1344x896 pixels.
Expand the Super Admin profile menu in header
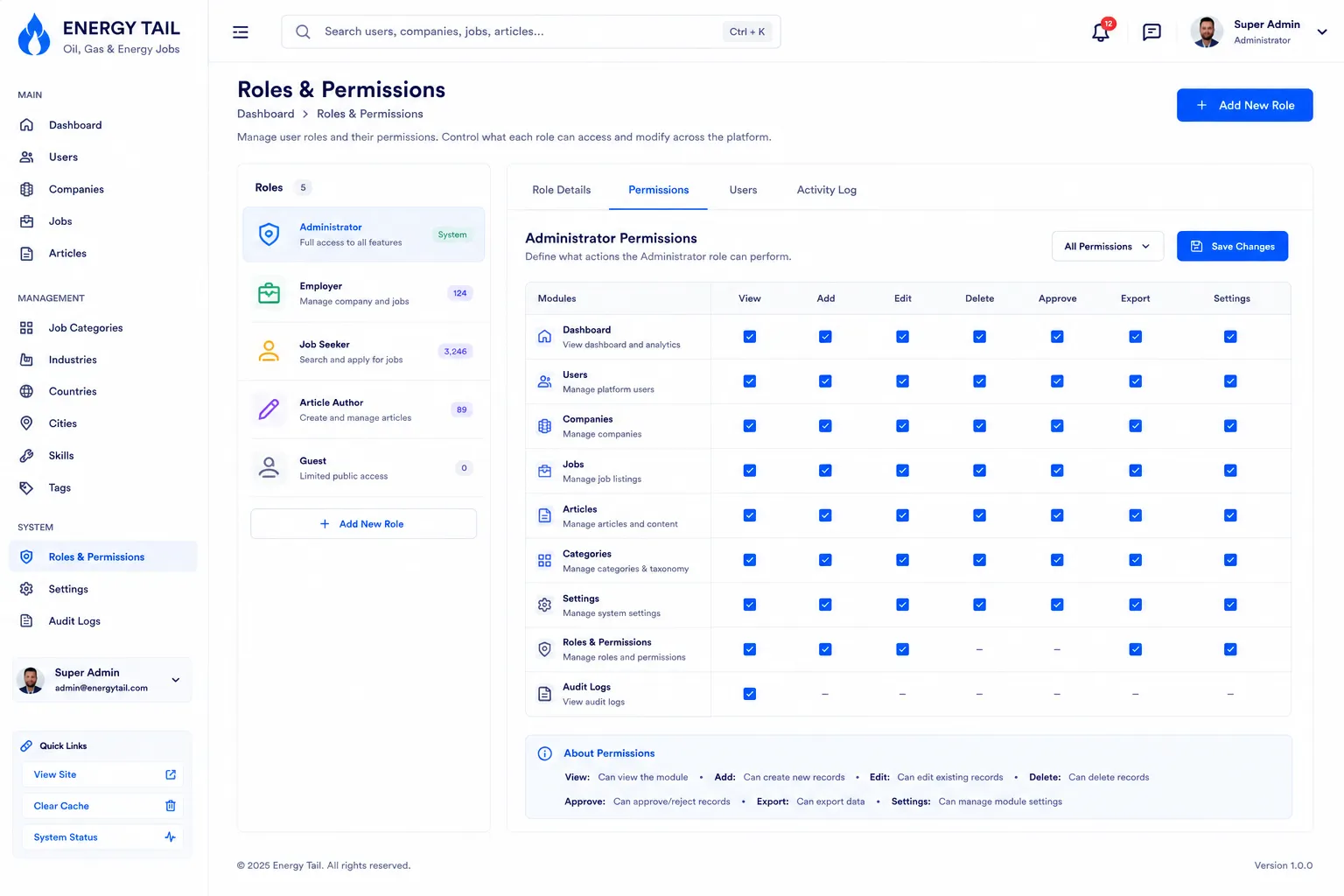[1322, 31]
